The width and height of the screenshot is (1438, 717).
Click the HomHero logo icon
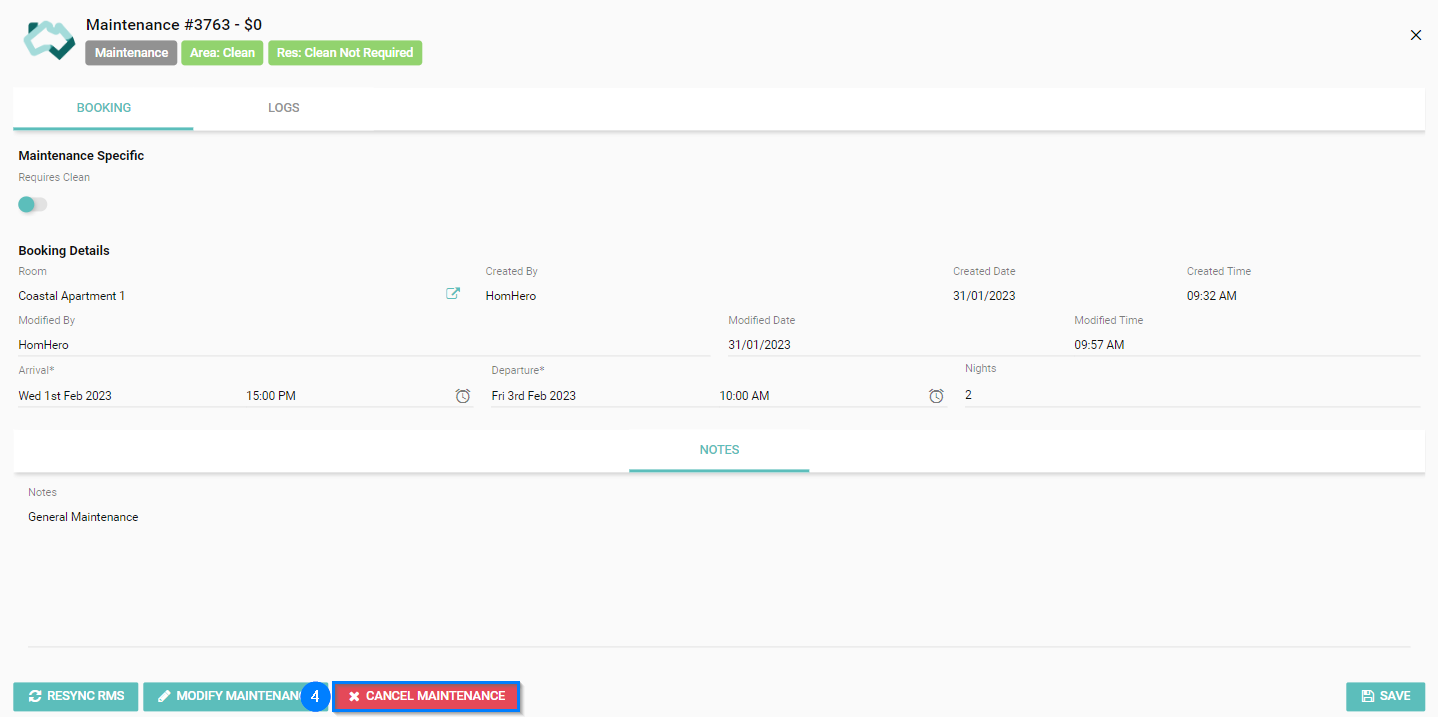[x=49, y=38]
